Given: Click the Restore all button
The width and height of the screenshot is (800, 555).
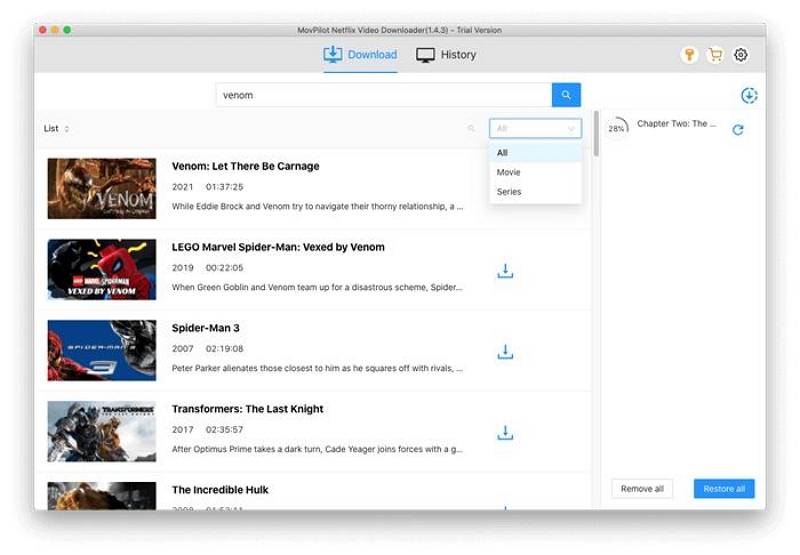Looking at the screenshot, I should [x=724, y=489].
